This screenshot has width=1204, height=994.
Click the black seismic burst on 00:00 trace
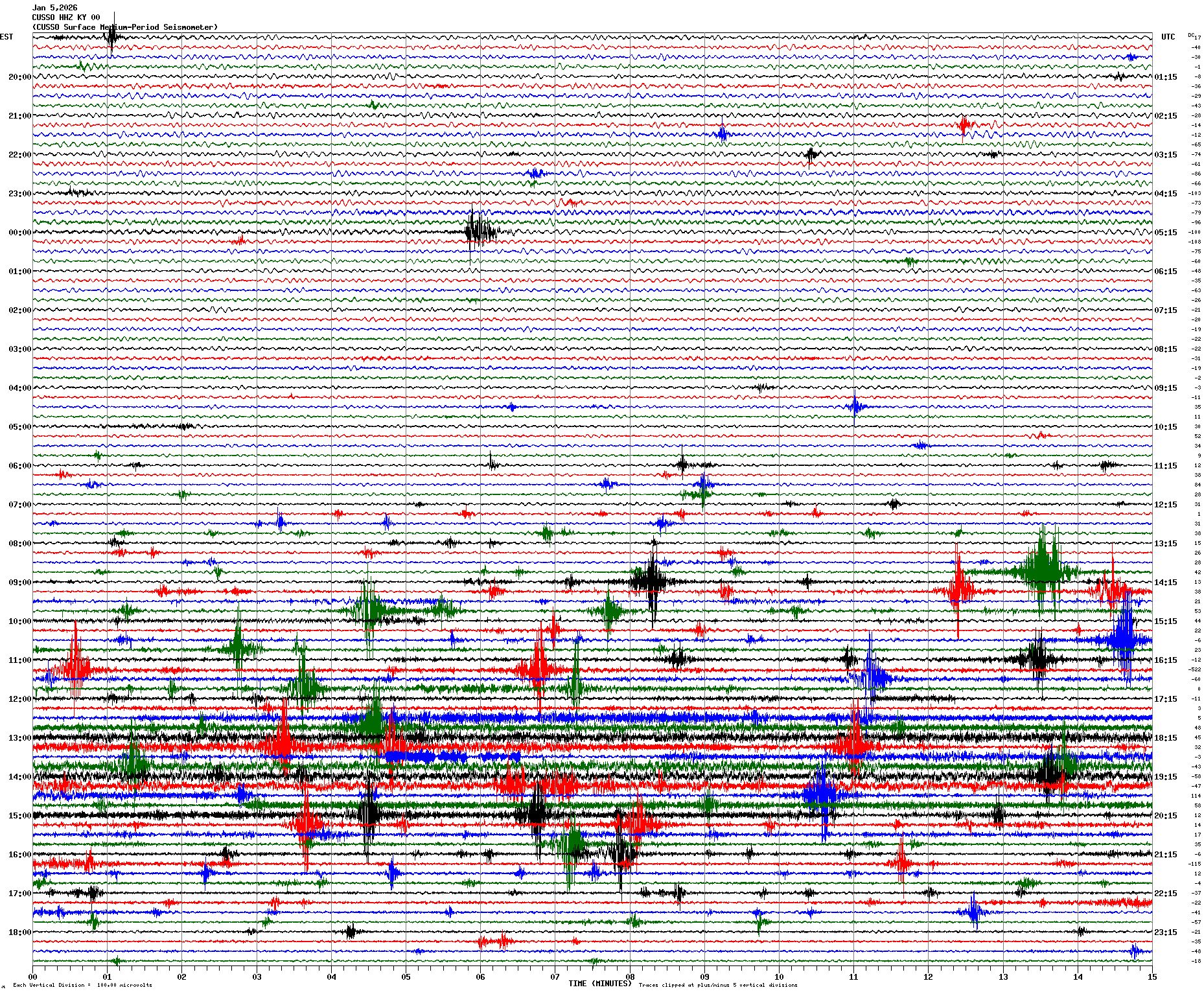coord(480,231)
